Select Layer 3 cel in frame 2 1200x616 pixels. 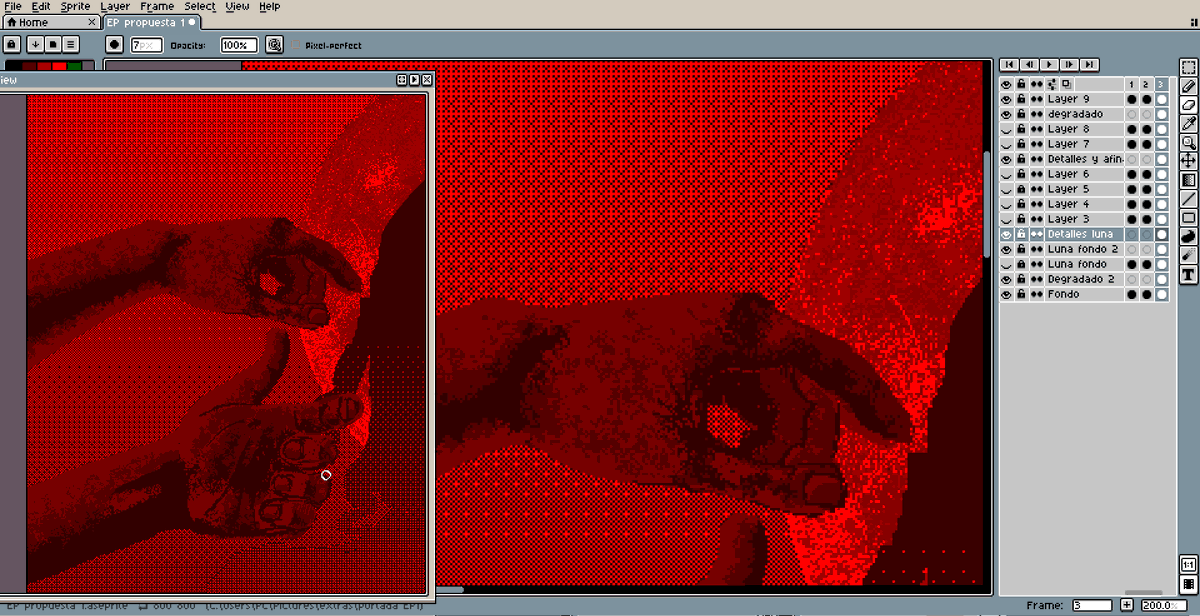pos(1146,219)
